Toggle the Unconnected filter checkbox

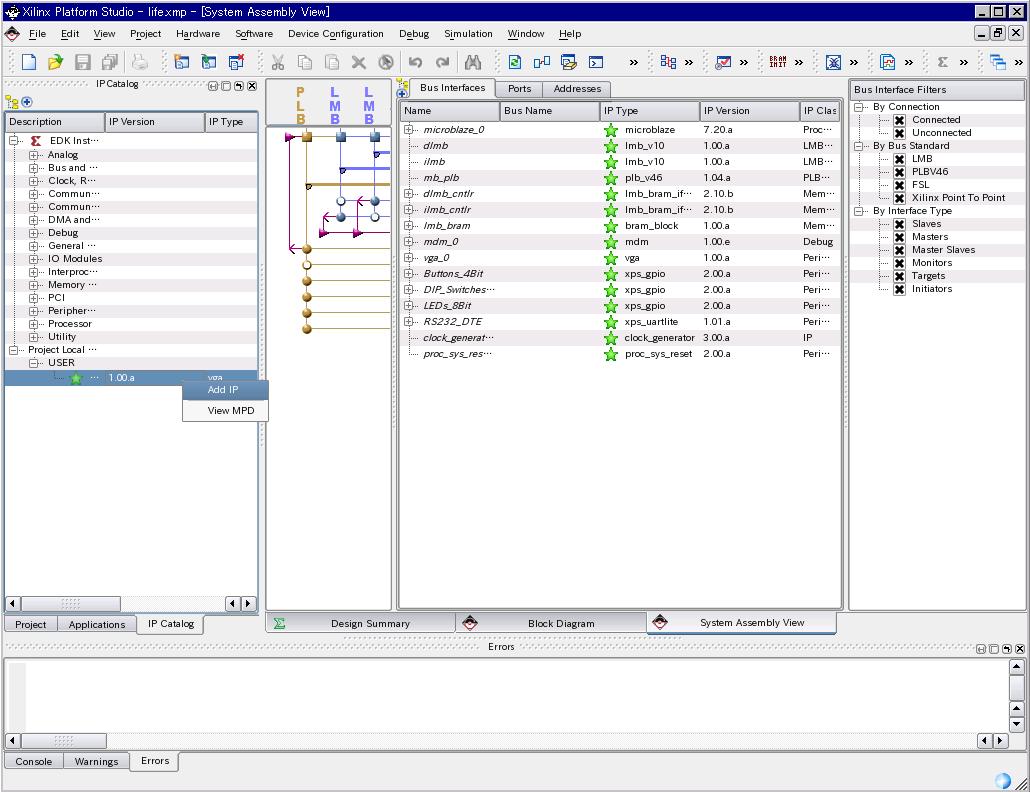pyautogui.click(x=899, y=133)
